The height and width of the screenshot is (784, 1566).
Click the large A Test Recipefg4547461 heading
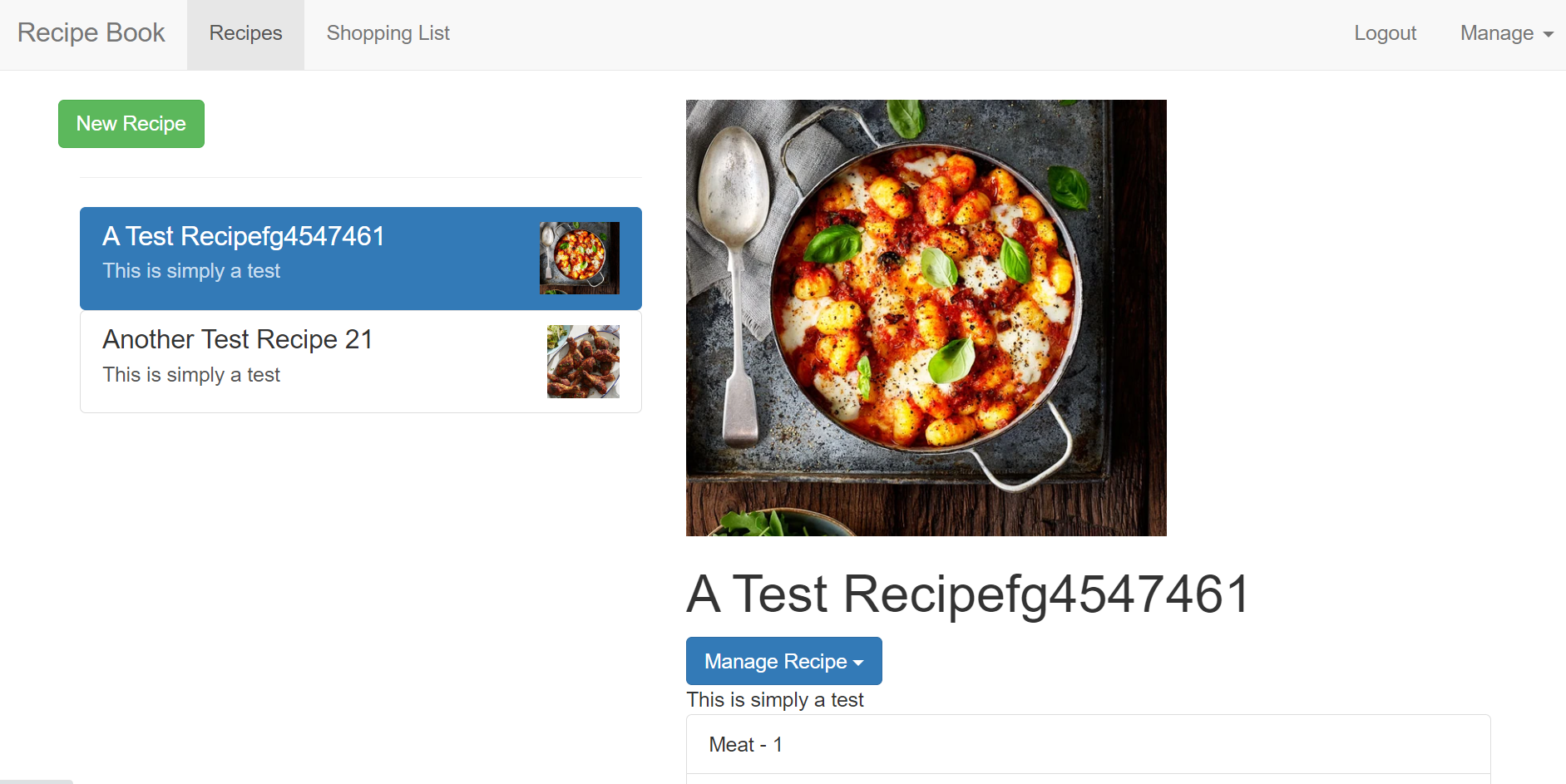pos(968,594)
